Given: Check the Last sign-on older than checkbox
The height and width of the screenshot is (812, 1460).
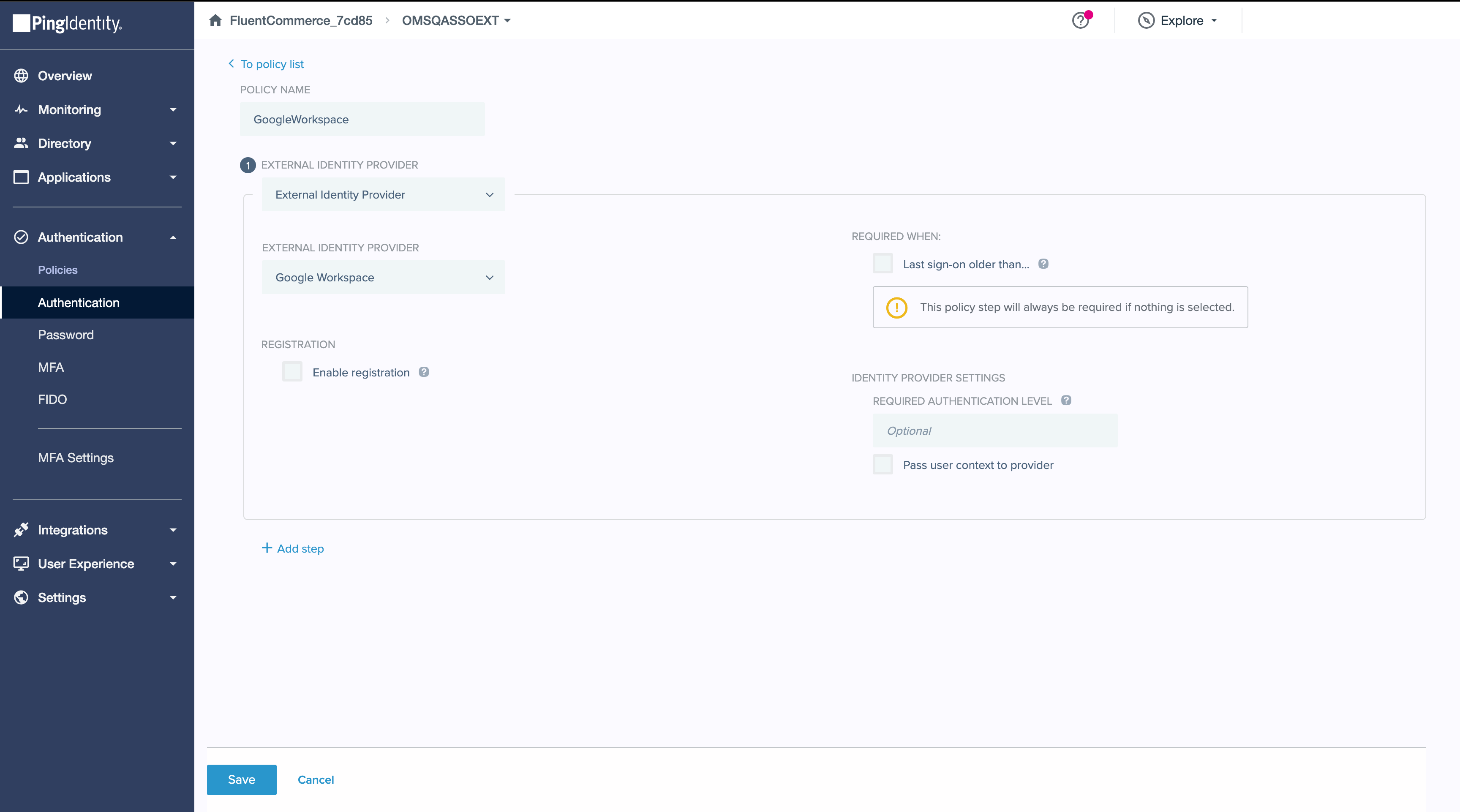Looking at the screenshot, I should [x=883, y=264].
